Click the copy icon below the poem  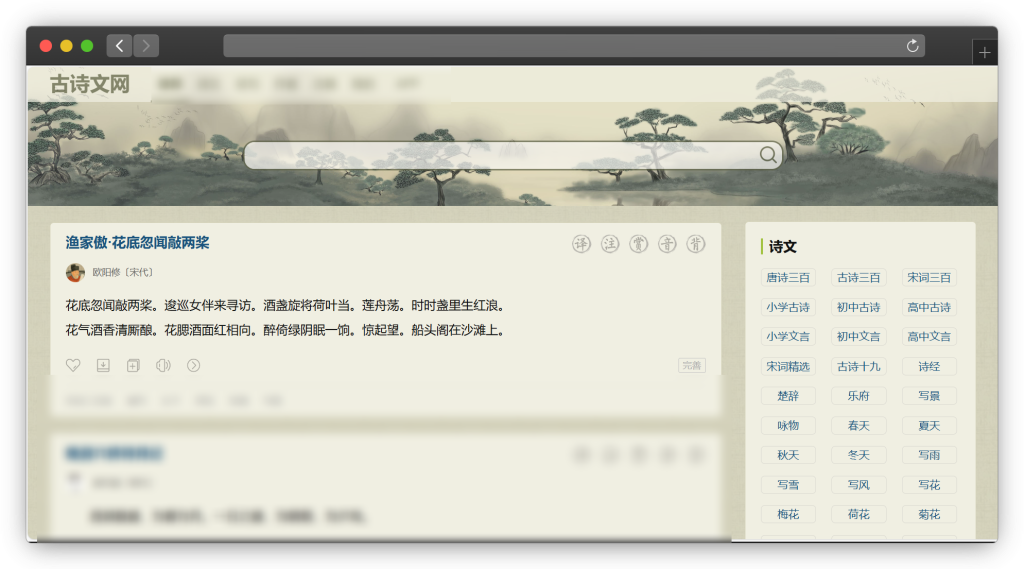133,365
